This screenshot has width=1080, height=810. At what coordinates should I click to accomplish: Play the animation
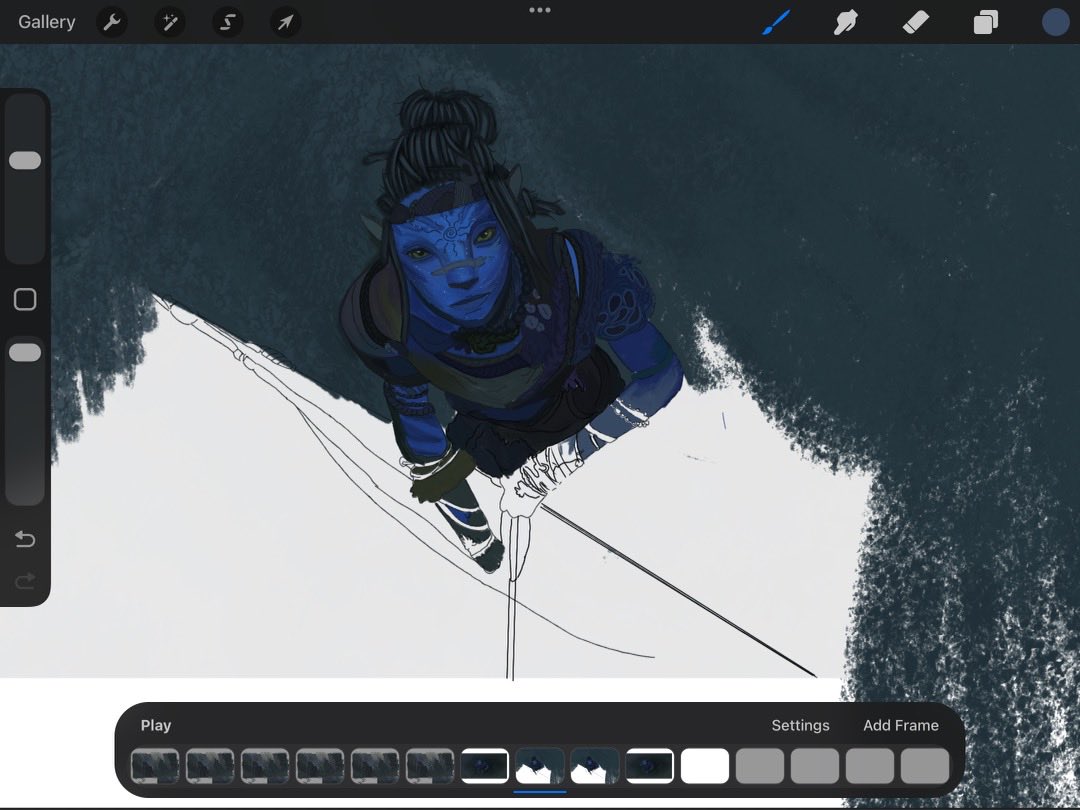pos(156,725)
